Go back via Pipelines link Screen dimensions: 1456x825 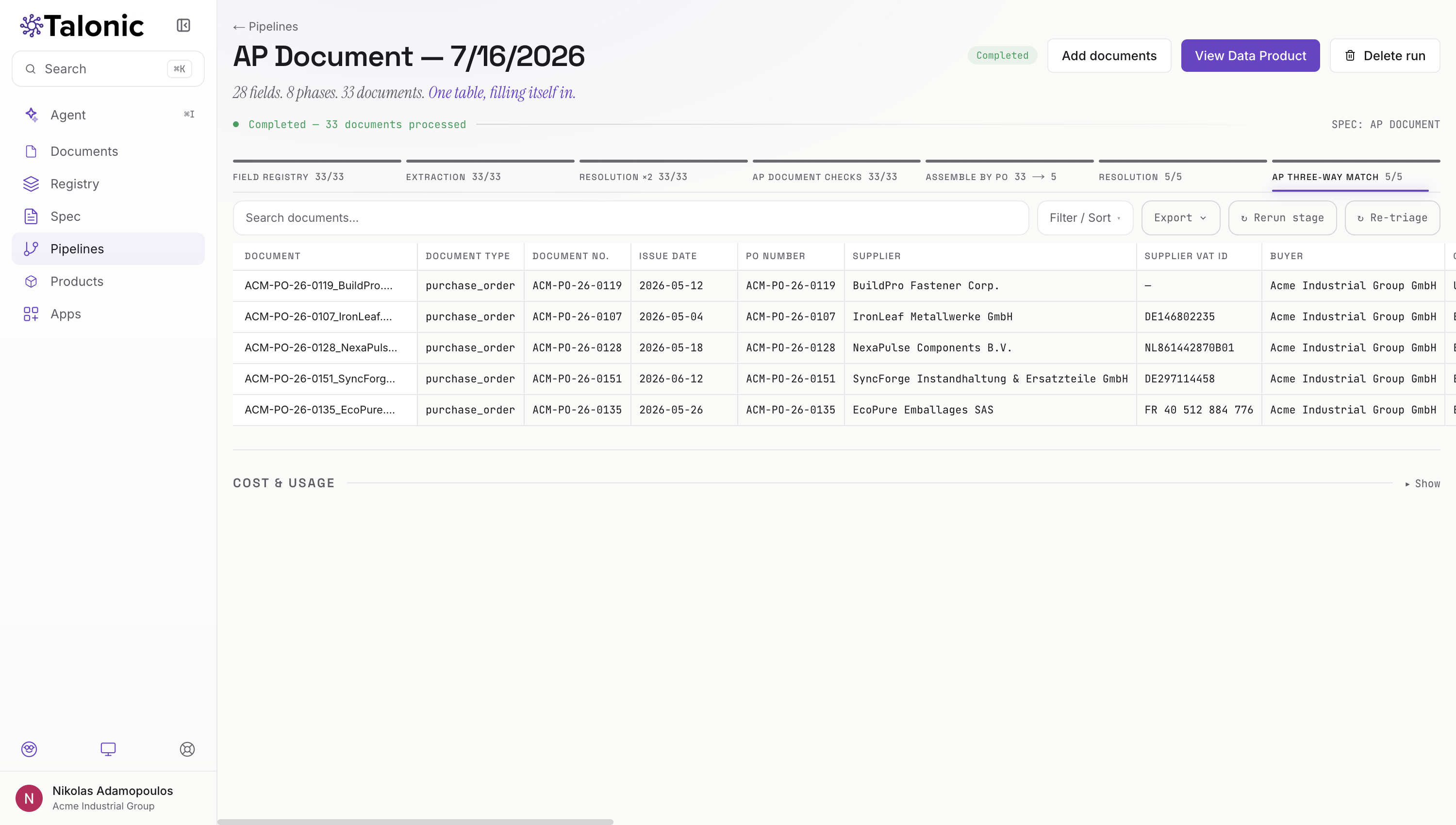click(265, 27)
